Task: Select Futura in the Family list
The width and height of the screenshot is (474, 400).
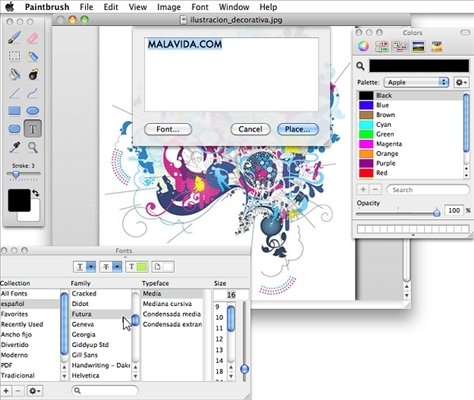Action: pos(101,314)
